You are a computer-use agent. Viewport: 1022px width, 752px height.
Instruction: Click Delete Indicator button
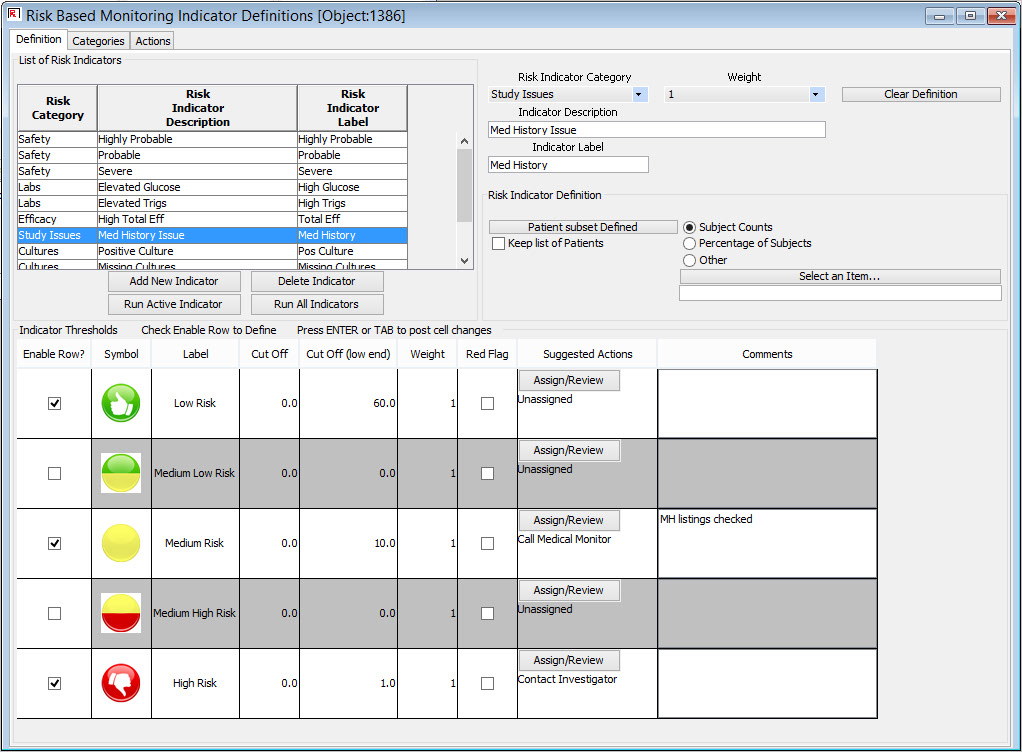(x=317, y=281)
